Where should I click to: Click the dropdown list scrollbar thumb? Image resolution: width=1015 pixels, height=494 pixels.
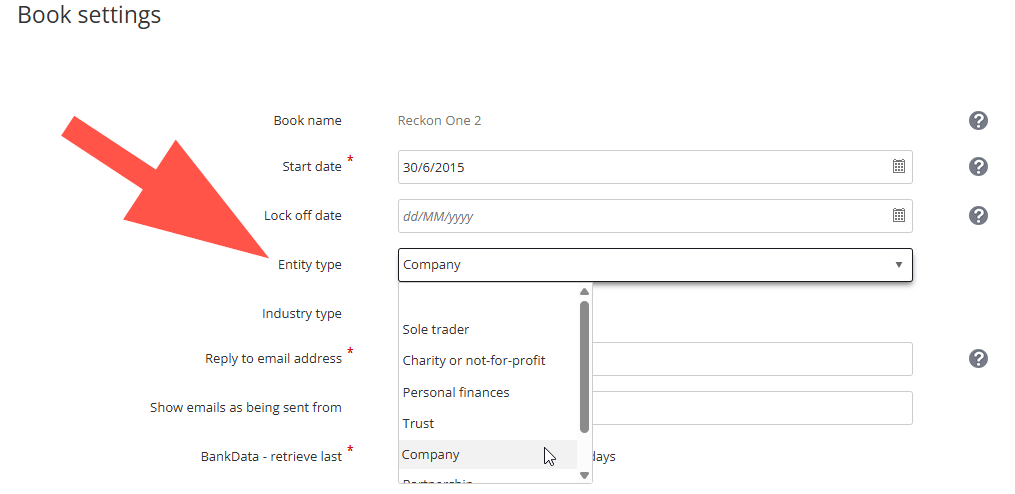(x=584, y=365)
